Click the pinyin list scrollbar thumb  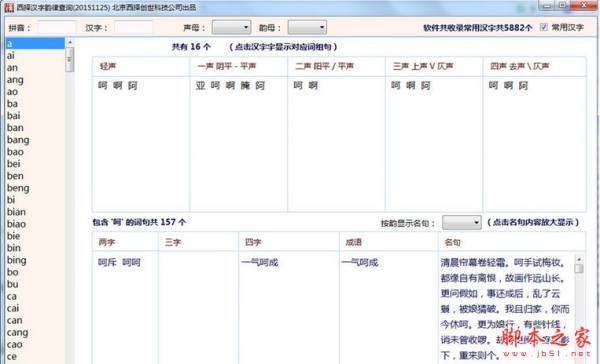pos(70,59)
